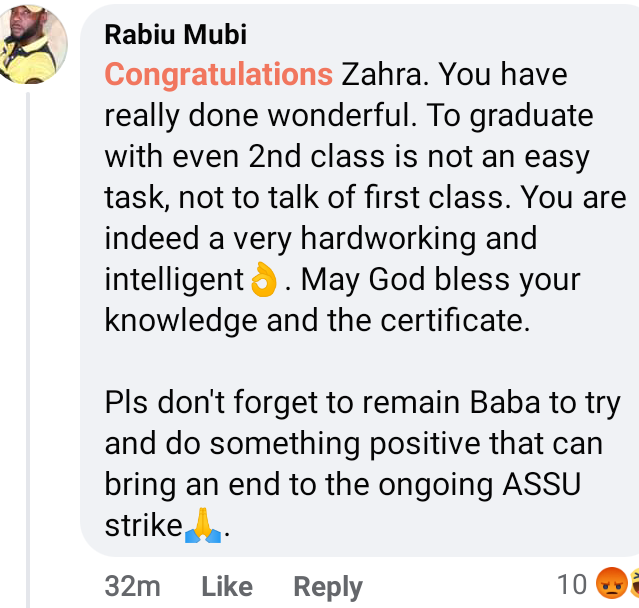Click the praying hands emoji after 'strike'
Image resolution: width=639 pixels, height=608 pixels.
203,526
